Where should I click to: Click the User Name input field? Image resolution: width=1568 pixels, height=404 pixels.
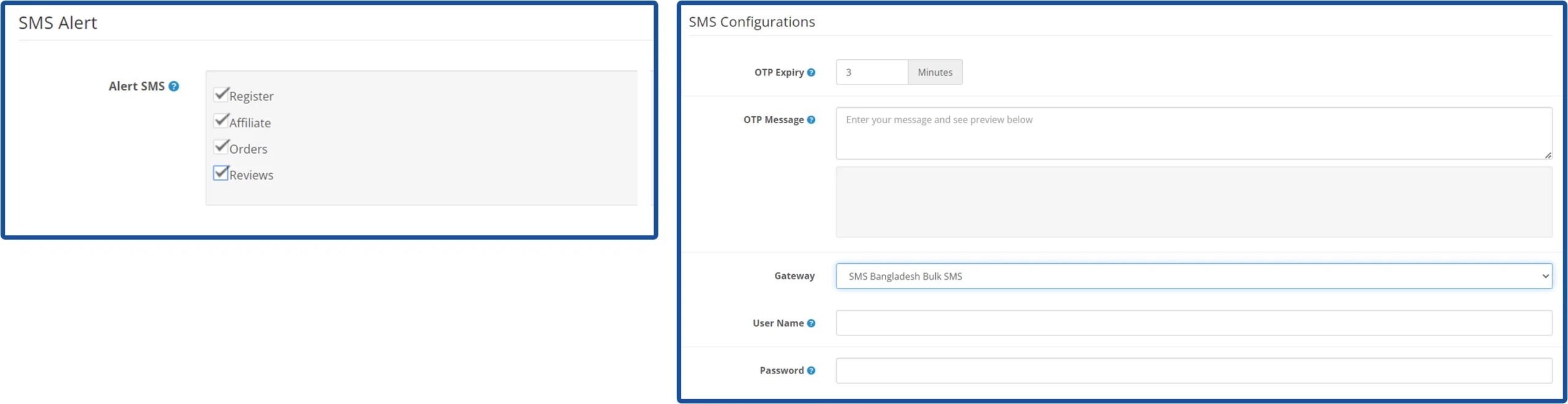tap(1193, 323)
